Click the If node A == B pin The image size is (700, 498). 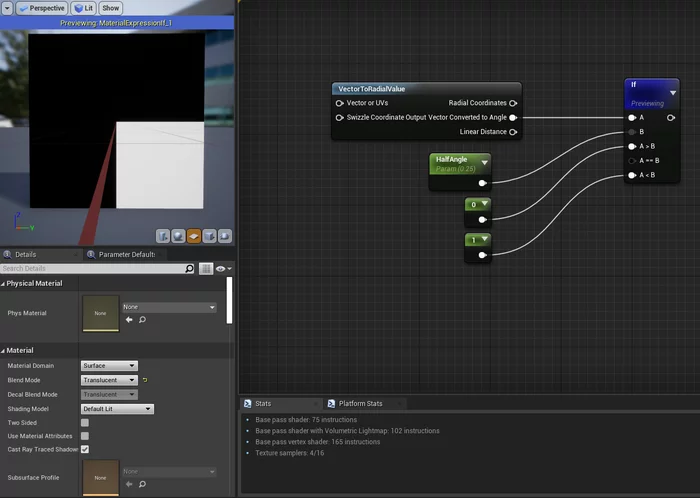tap(632, 161)
